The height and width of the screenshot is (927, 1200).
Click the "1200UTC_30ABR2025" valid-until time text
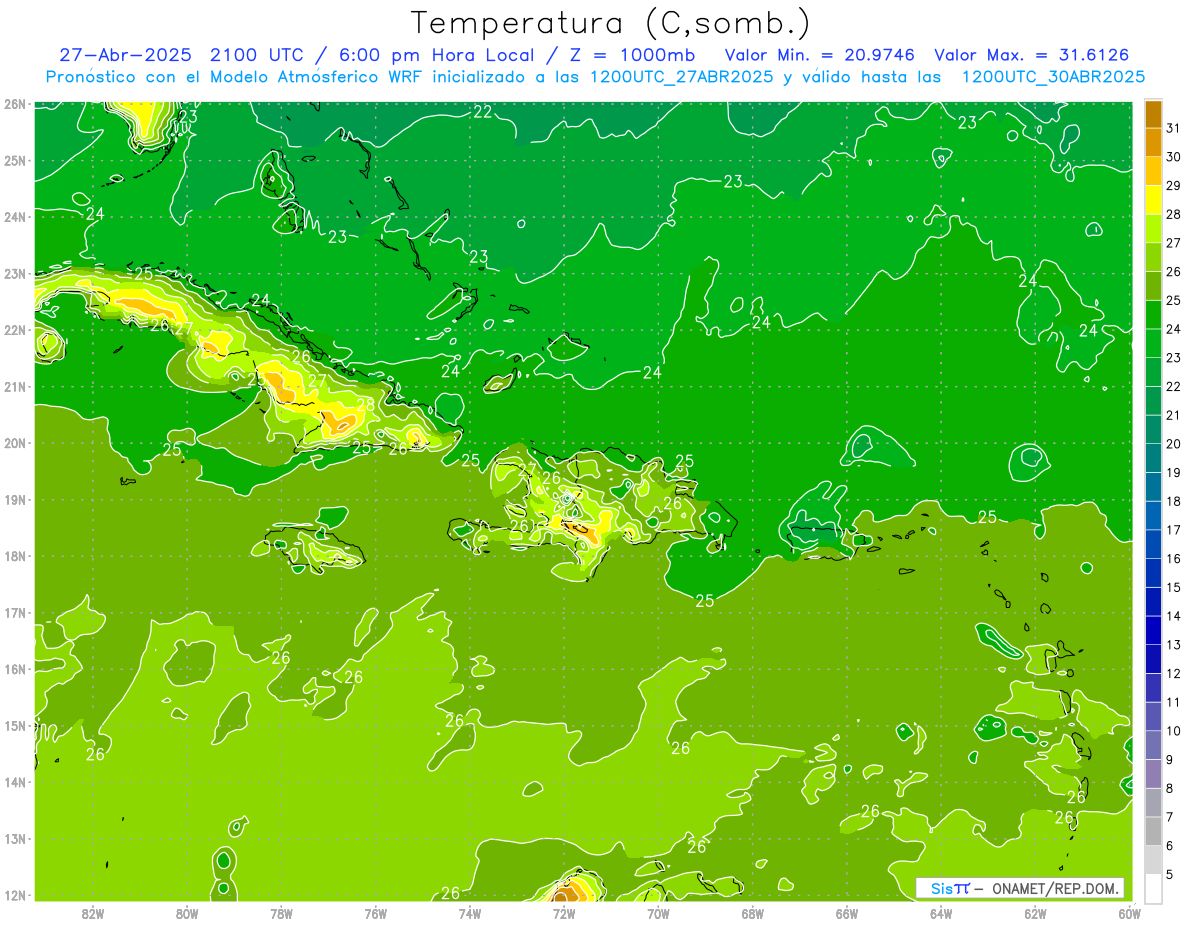coord(1054,77)
